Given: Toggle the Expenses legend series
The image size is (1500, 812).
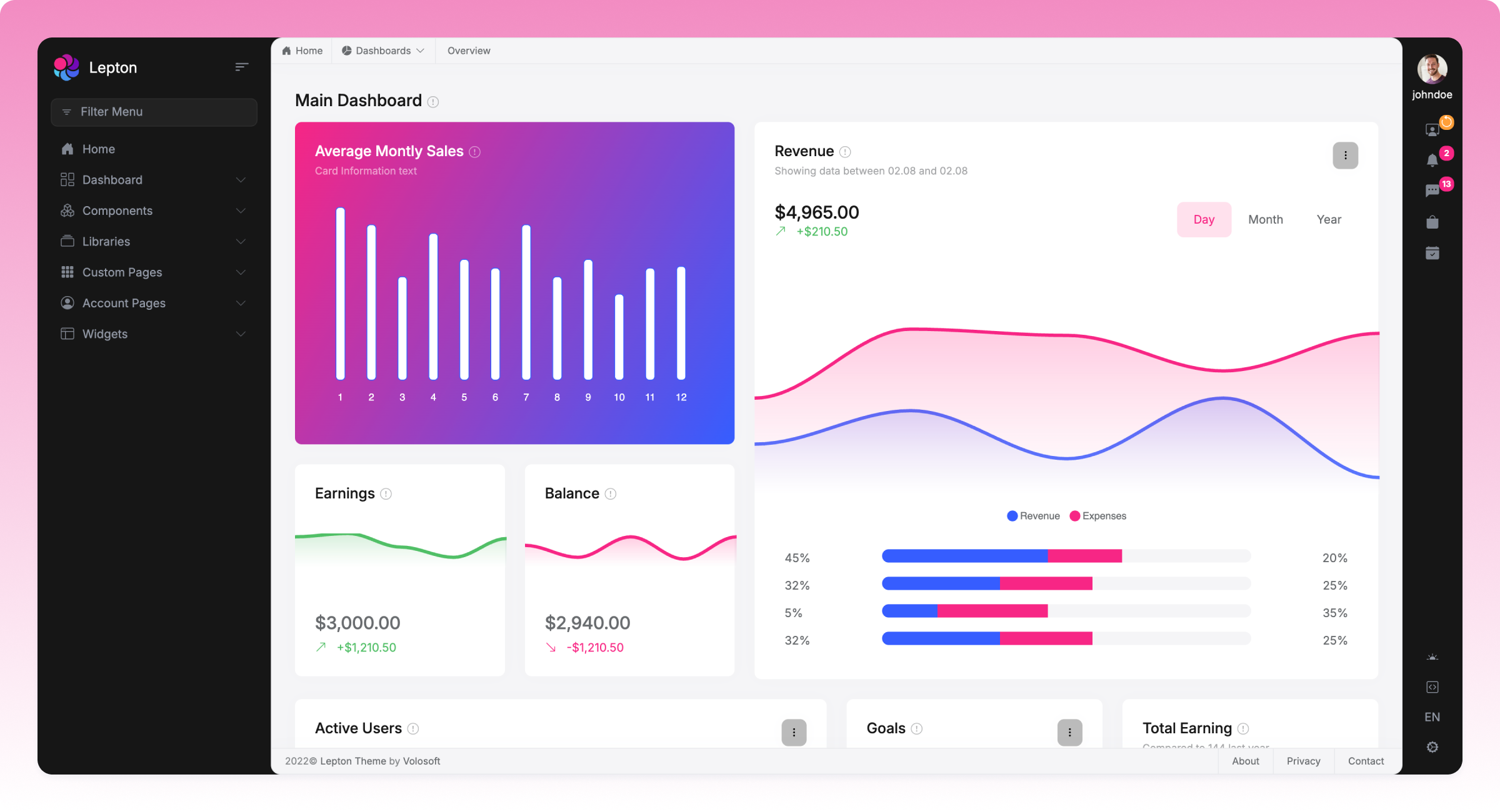Looking at the screenshot, I should click(x=1098, y=516).
